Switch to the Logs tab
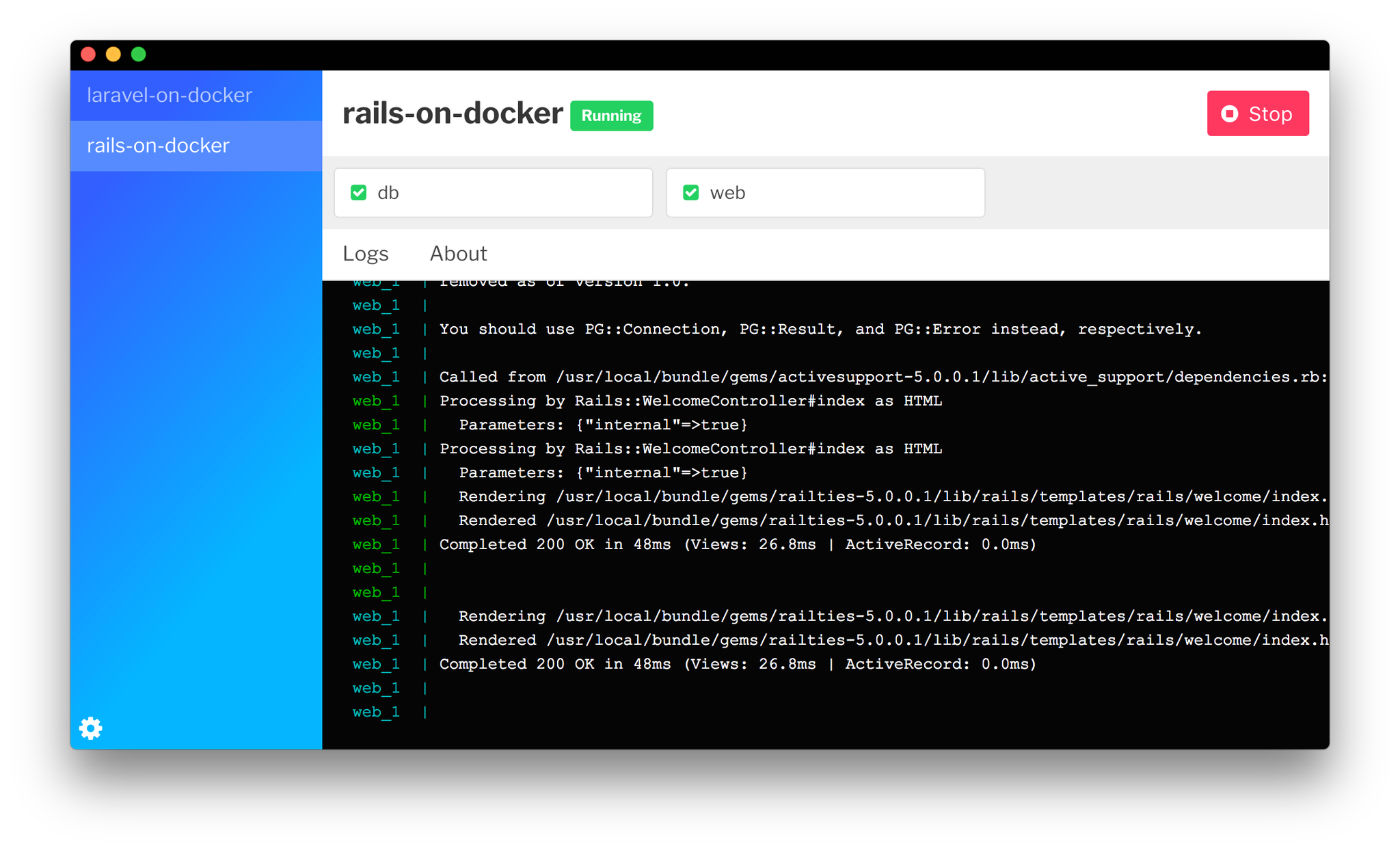 366,254
